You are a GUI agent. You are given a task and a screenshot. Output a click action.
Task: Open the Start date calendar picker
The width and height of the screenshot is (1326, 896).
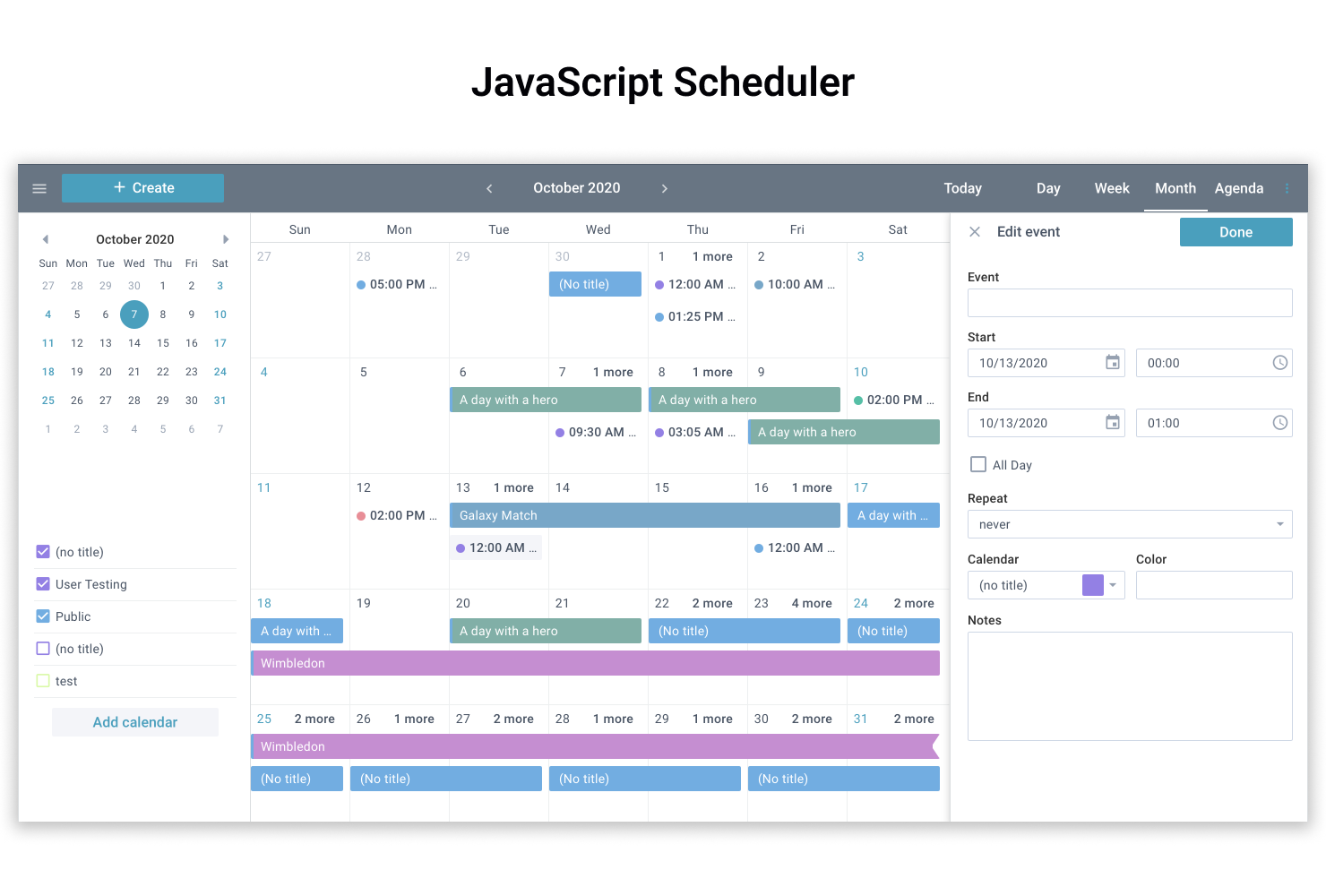pos(1112,363)
